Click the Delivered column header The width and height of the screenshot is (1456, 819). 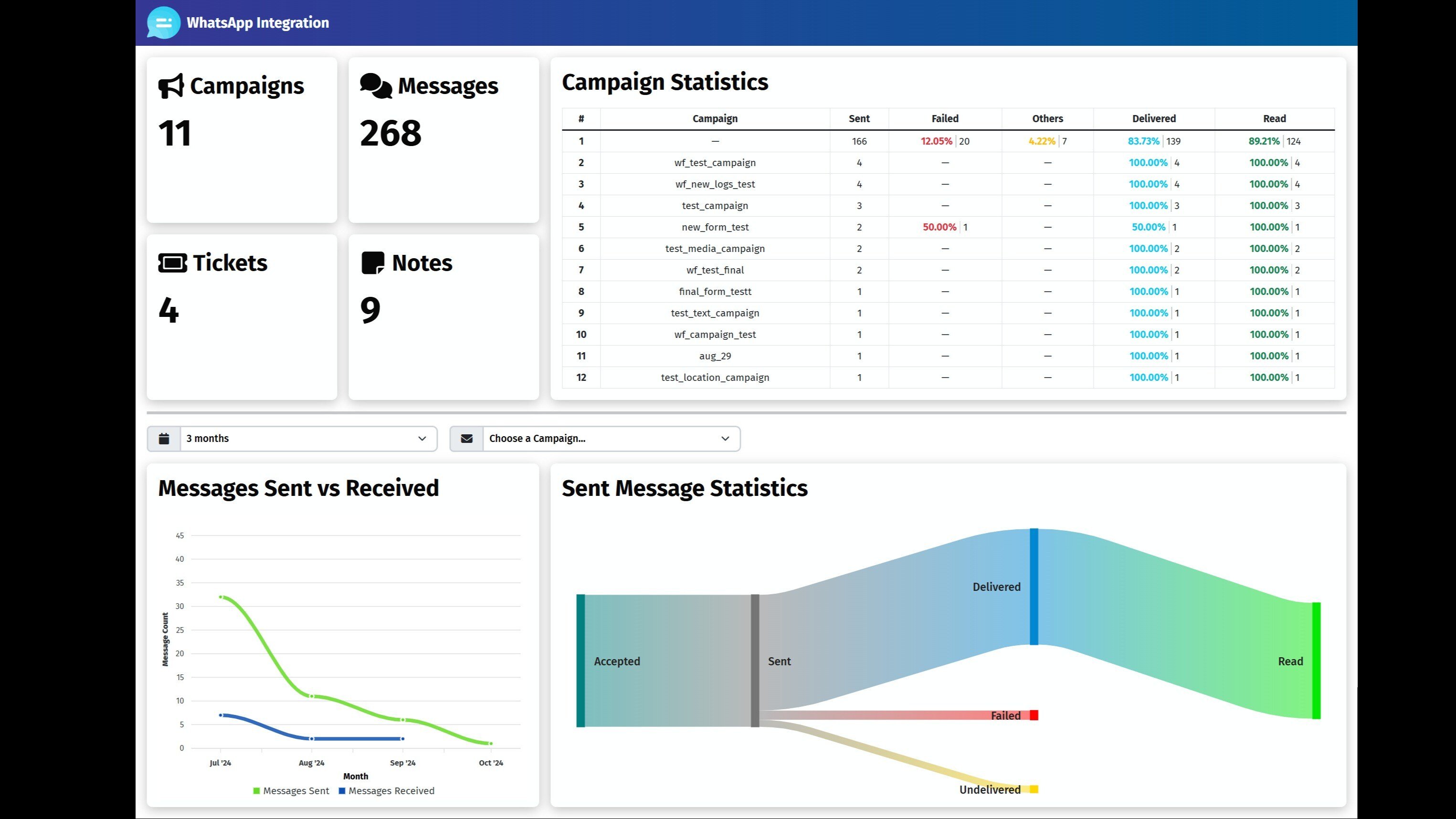click(1154, 119)
